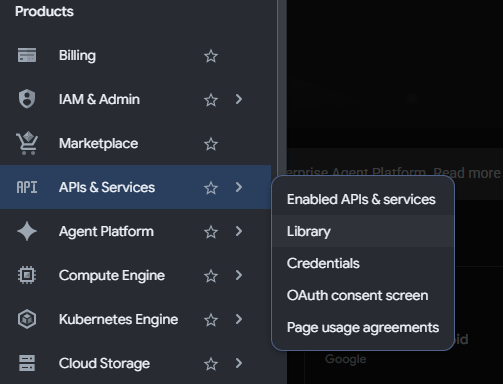This screenshot has height=384, width=503.
Task: Star the Kubernetes Engine entry
Action: coord(211,320)
